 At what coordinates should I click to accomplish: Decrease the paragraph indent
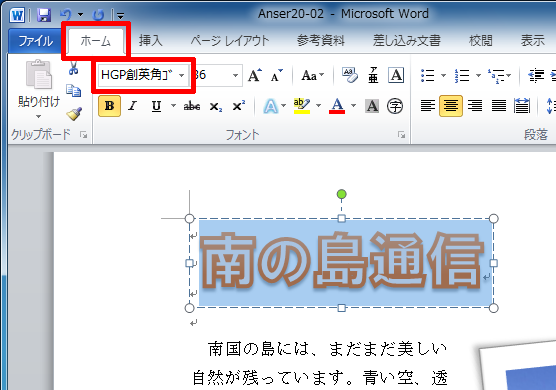536,75
